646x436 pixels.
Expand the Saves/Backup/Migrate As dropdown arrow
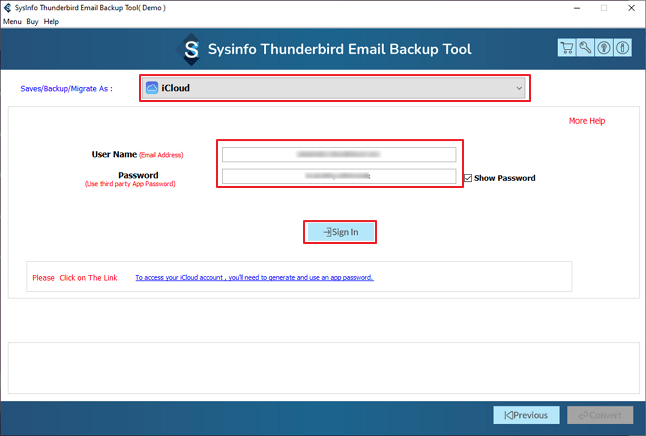click(519, 88)
